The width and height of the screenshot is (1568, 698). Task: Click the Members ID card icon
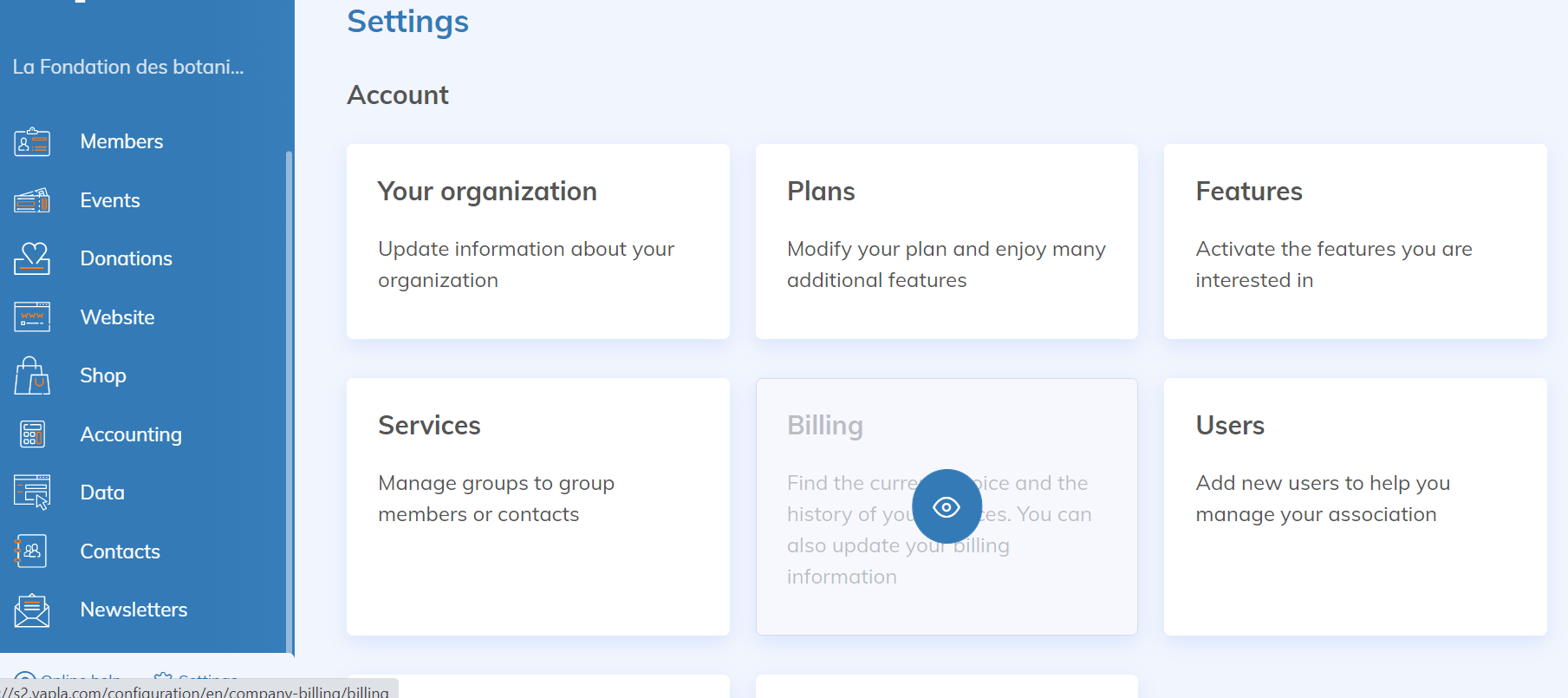click(32, 141)
